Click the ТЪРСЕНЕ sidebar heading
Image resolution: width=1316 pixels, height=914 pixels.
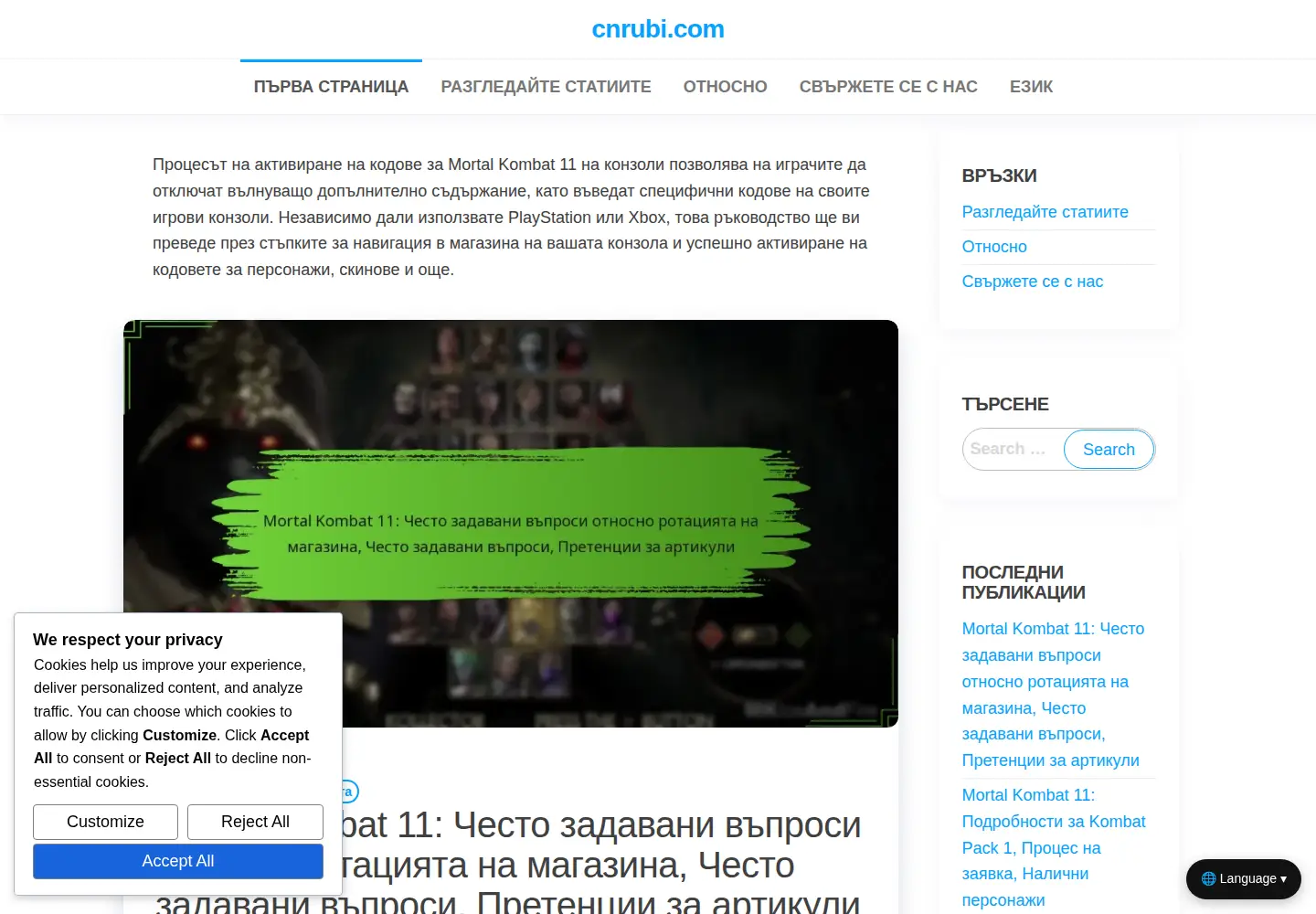tap(1005, 404)
